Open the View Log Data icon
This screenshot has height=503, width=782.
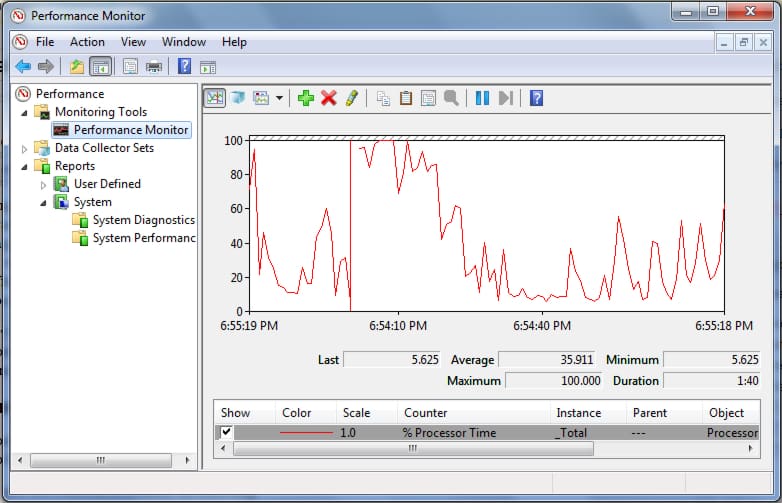pyautogui.click(x=238, y=98)
